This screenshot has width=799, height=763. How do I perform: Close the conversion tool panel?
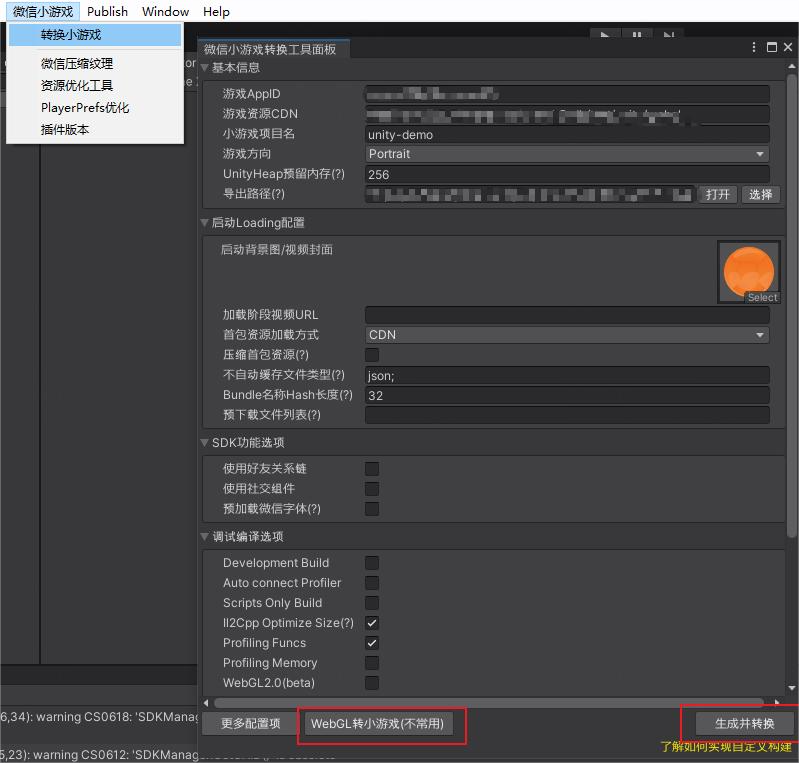click(788, 47)
